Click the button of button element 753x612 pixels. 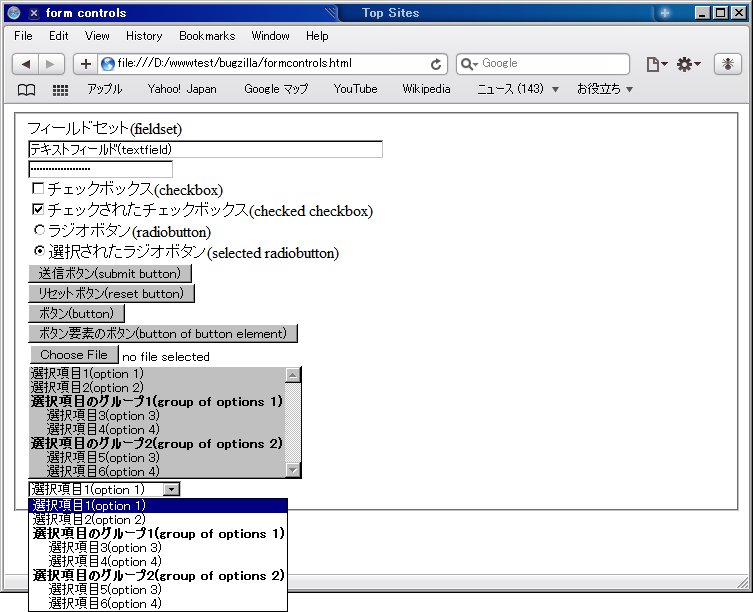point(163,333)
